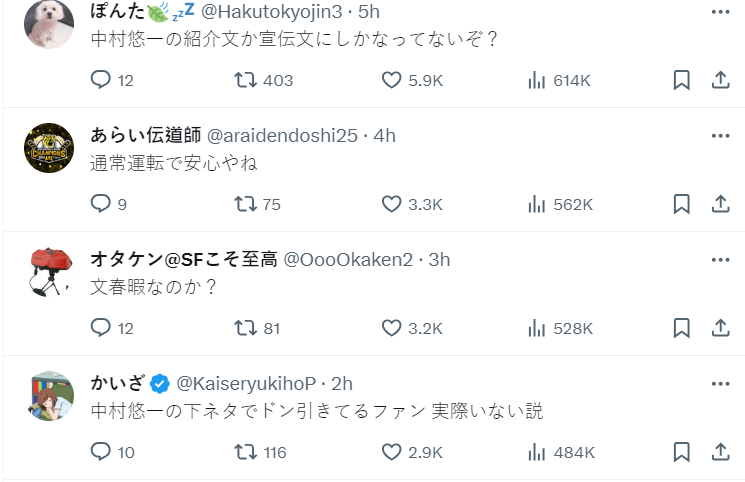Expand the three-dot menu on オタケン's tweet
This screenshot has width=745, height=482.
[x=720, y=260]
